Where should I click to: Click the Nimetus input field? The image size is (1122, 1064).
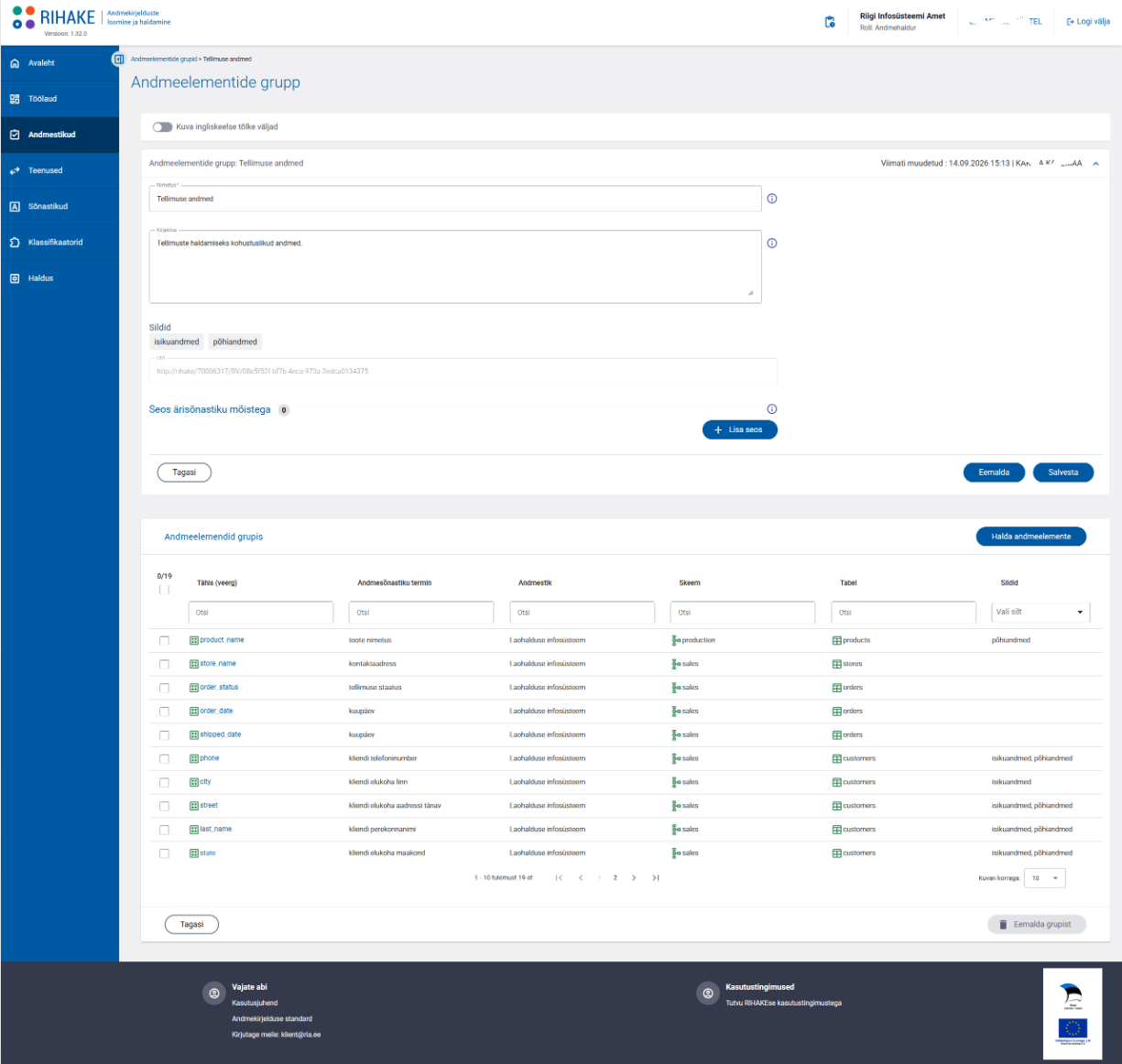pos(455,199)
